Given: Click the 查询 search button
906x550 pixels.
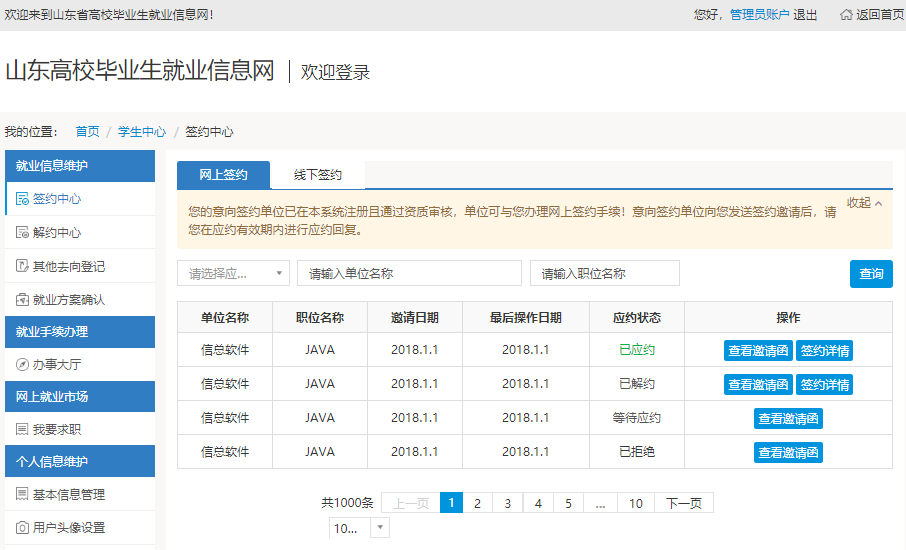Looking at the screenshot, I should click(x=870, y=274).
